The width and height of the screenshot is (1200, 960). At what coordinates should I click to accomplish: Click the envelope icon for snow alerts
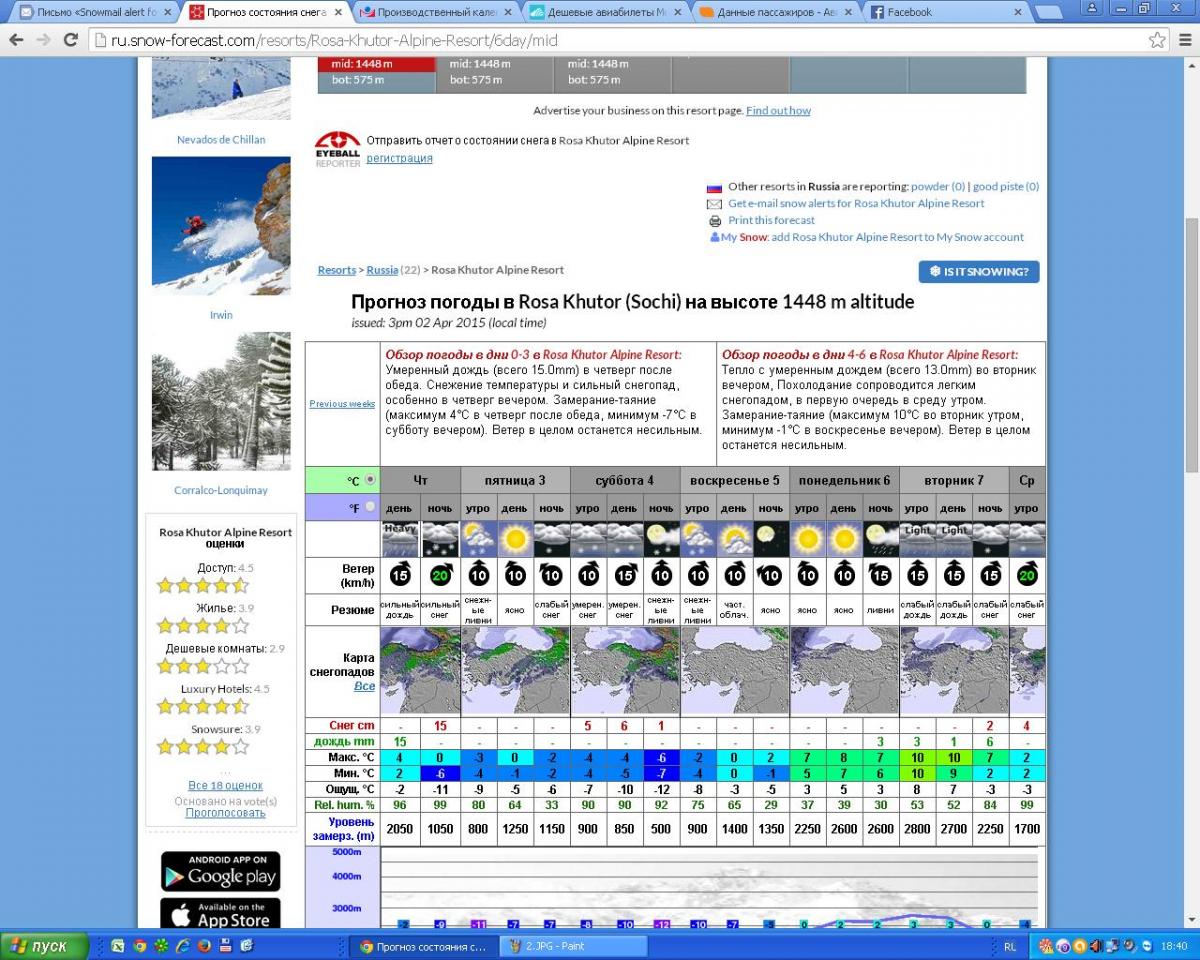(x=715, y=203)
